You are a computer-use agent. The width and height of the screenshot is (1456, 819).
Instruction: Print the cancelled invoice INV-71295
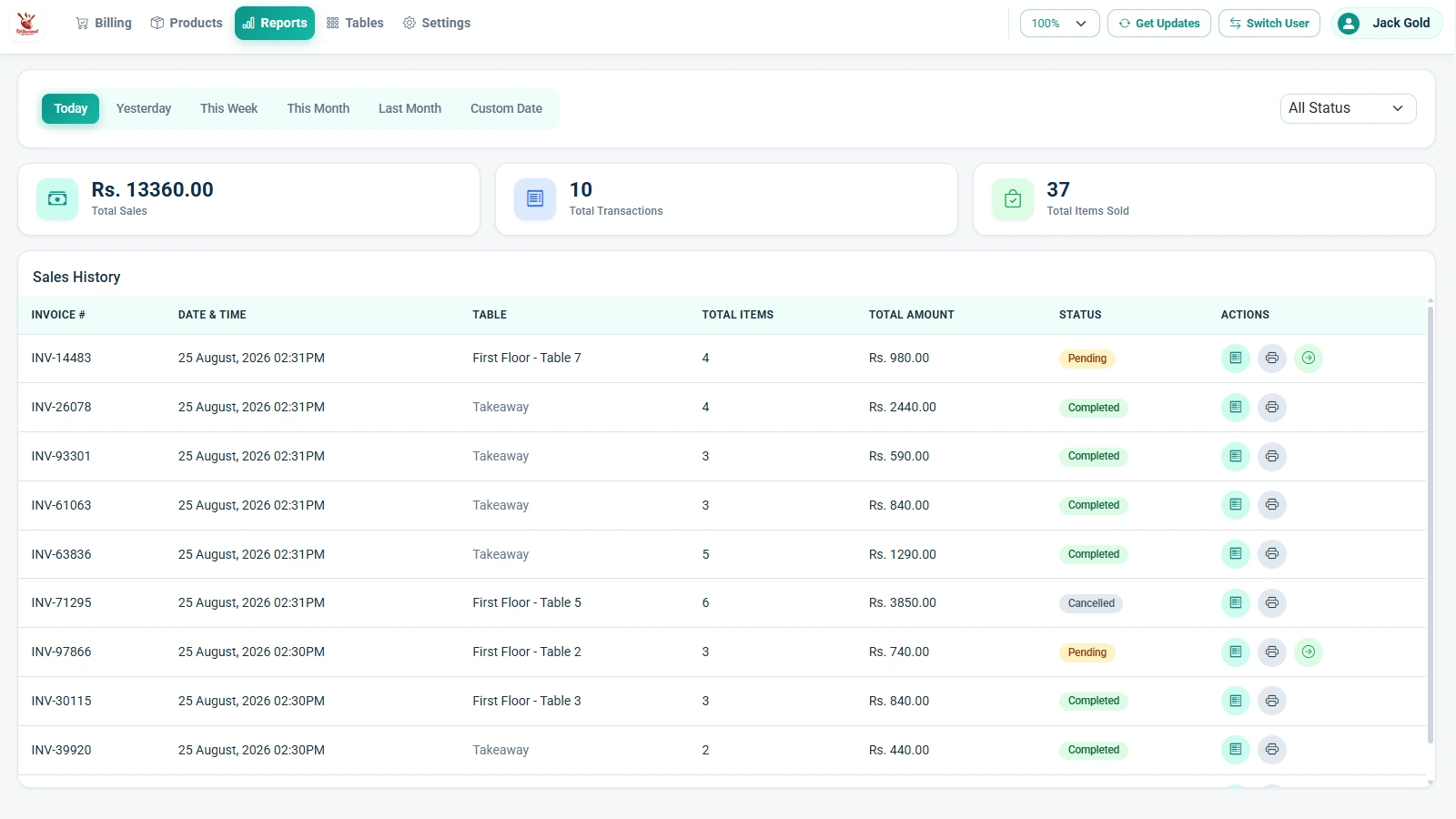coord(1271,602)
